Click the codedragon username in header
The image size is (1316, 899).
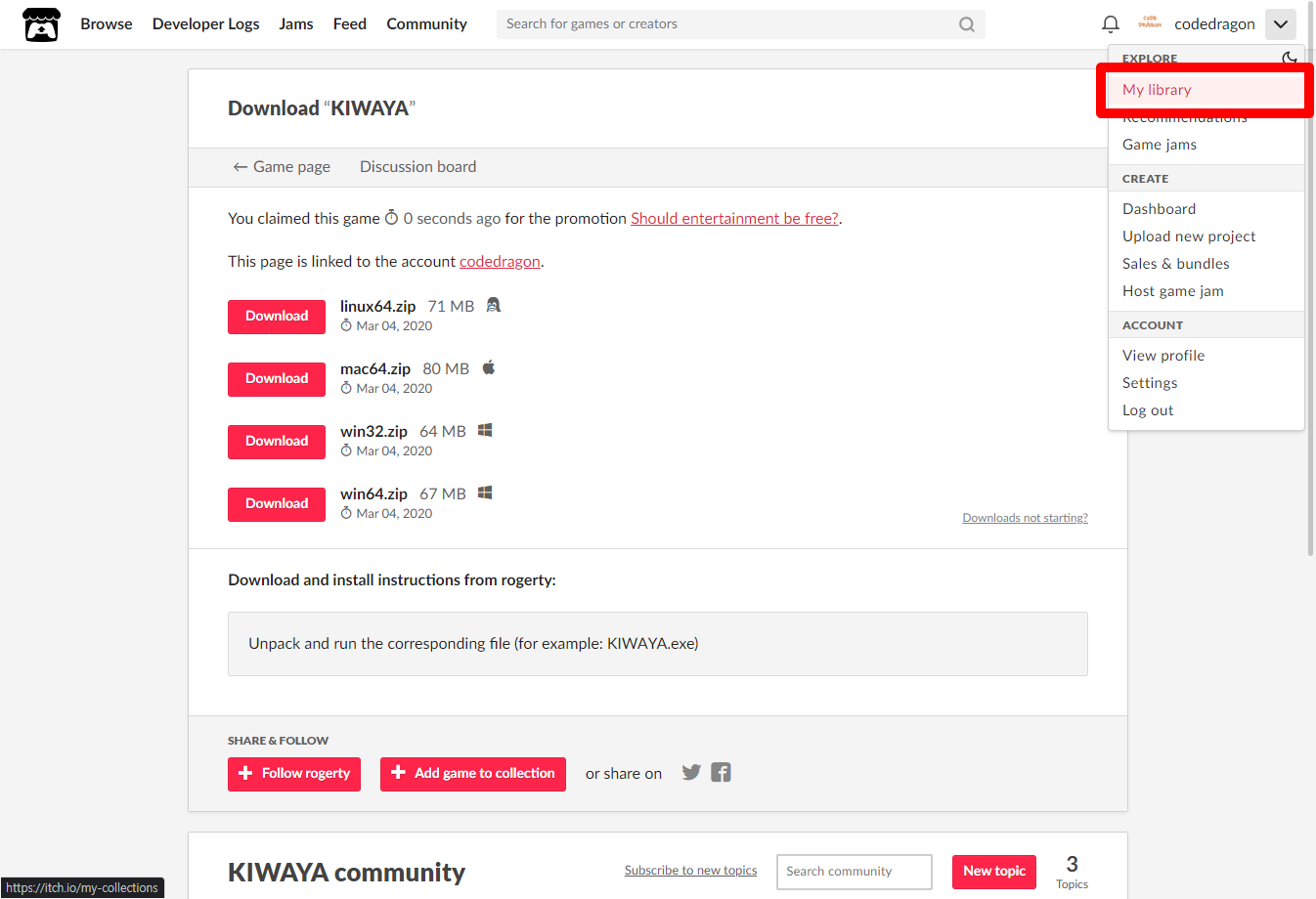[1214, 24]
